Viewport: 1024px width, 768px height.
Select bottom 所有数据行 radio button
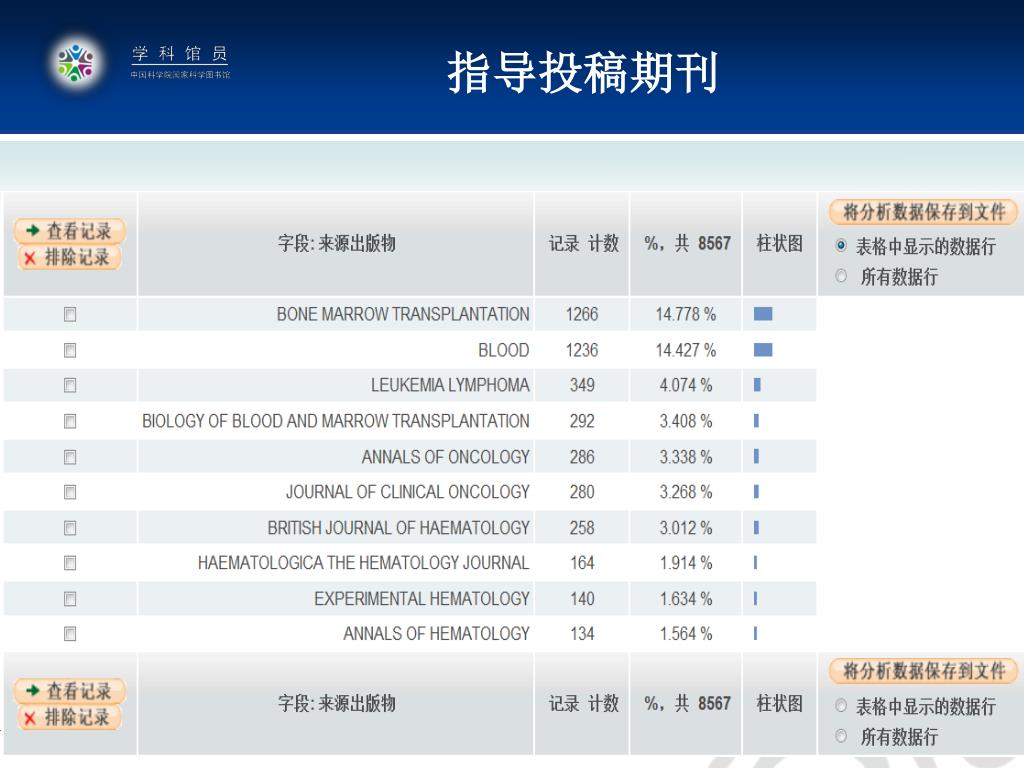click(841, 736)
